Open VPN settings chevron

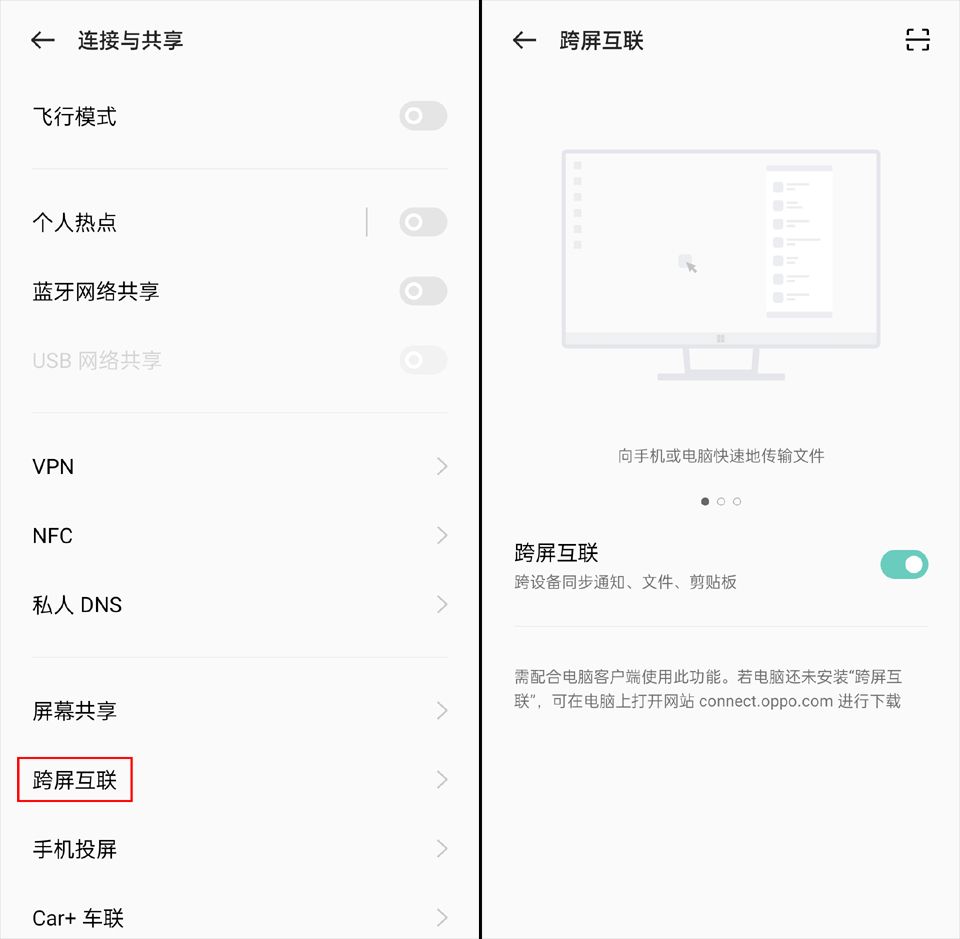pyautogui.click(x=442, y=466)
